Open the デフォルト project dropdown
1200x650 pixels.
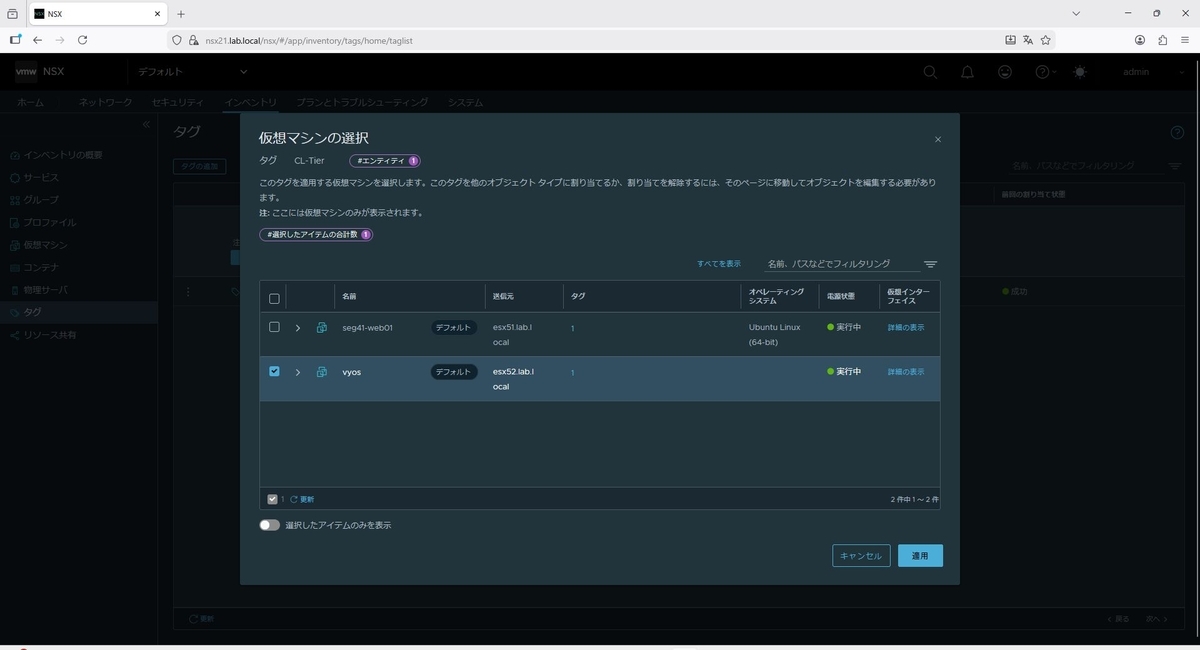(192, 72)
